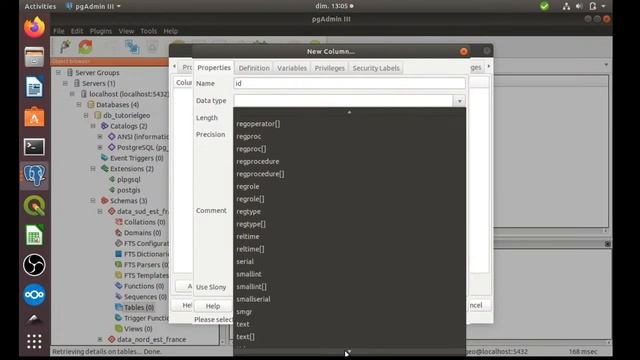Click the connect plug toolbar icon
The width and height of the screenshot is (640, 360).
tap(65, 47)
